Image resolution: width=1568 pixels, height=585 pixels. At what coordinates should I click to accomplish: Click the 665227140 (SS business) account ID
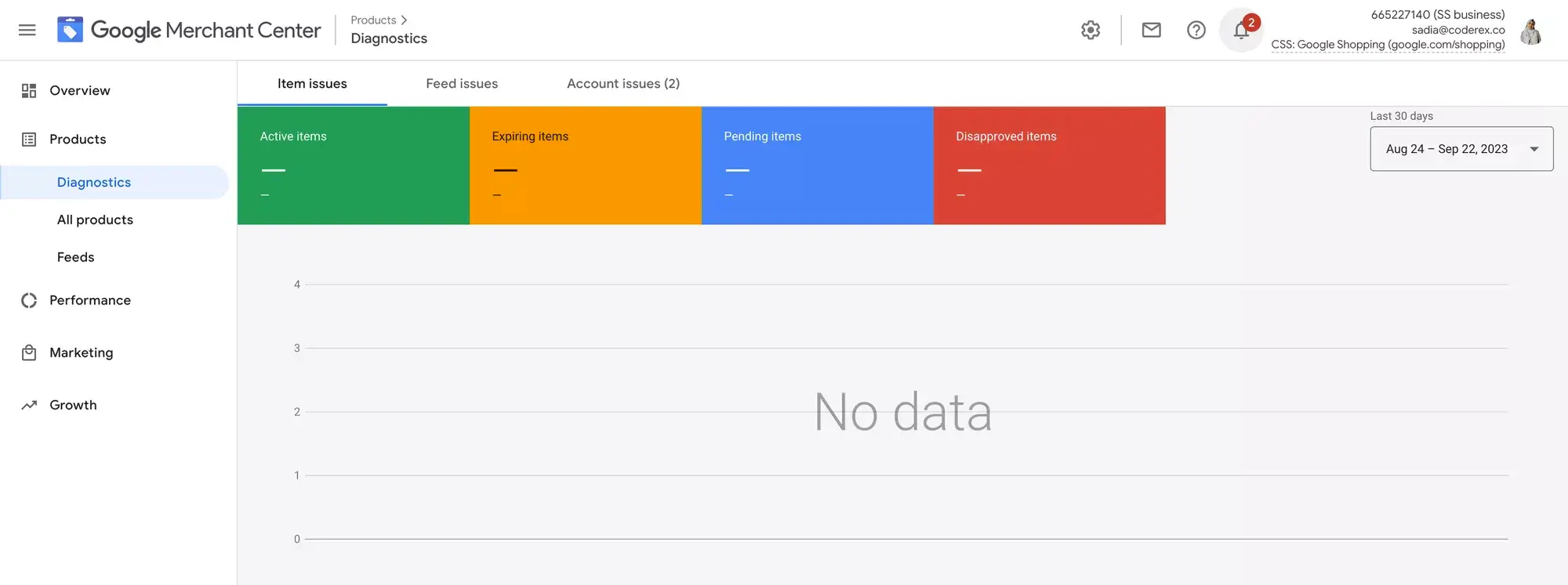pos(1438,15)
